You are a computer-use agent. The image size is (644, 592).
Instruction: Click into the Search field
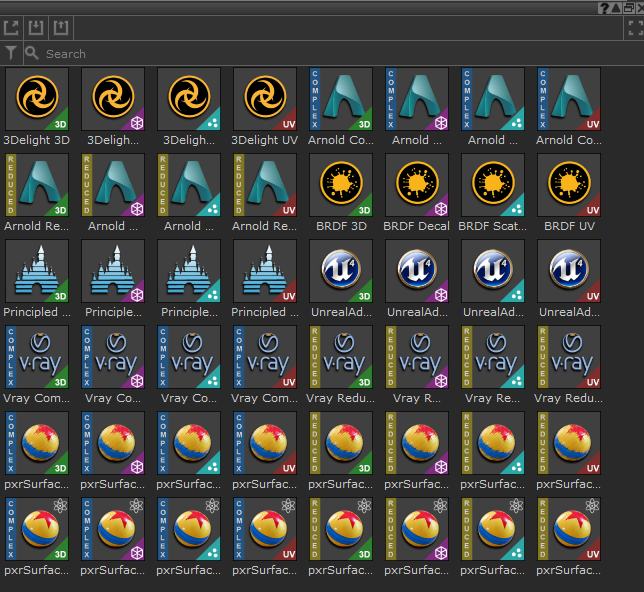click(x=300, y=53)
